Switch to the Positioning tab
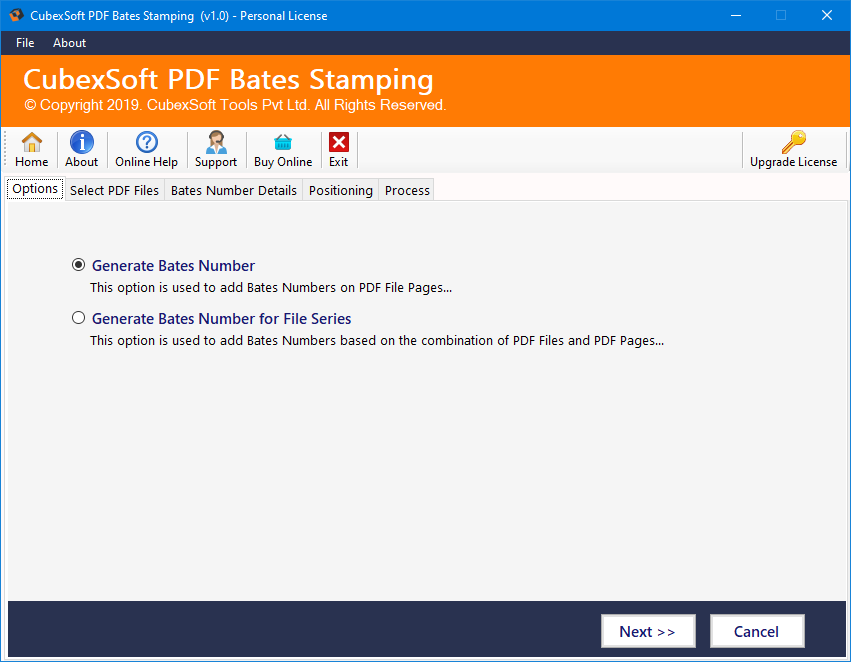 click(x=340, y=189)
